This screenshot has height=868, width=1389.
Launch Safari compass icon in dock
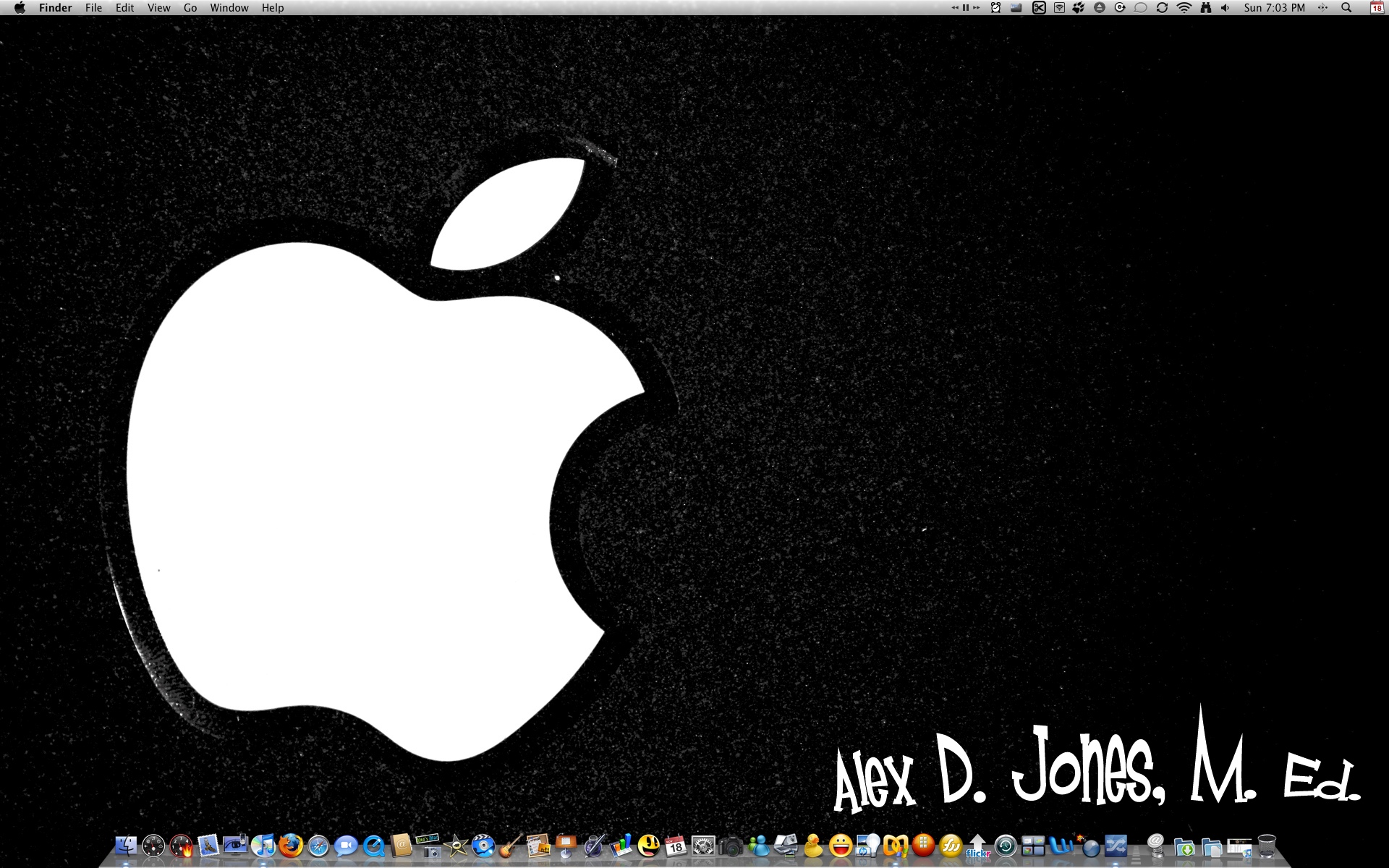(x=318, y=846)
